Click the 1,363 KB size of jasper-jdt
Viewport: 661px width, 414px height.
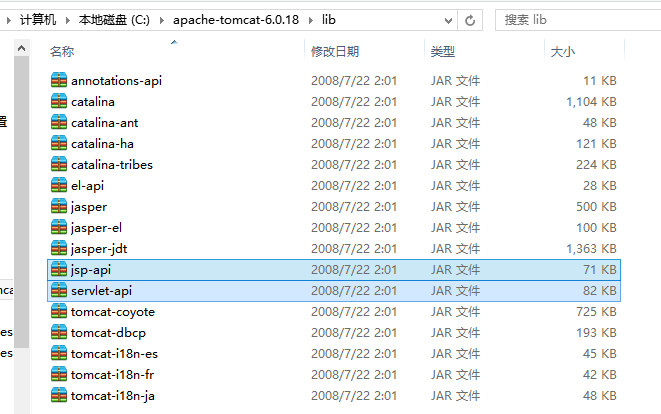click(591, 249)
